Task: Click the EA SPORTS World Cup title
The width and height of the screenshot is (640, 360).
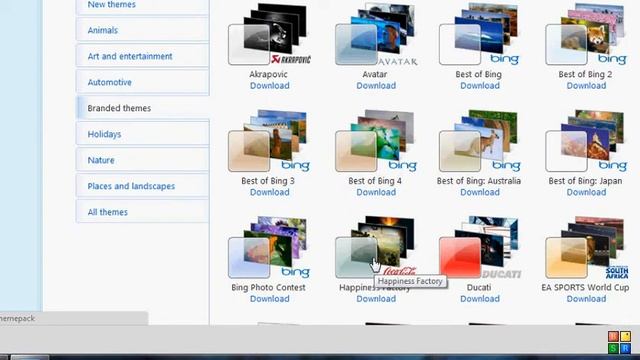Action: click(x=585, y=287)
